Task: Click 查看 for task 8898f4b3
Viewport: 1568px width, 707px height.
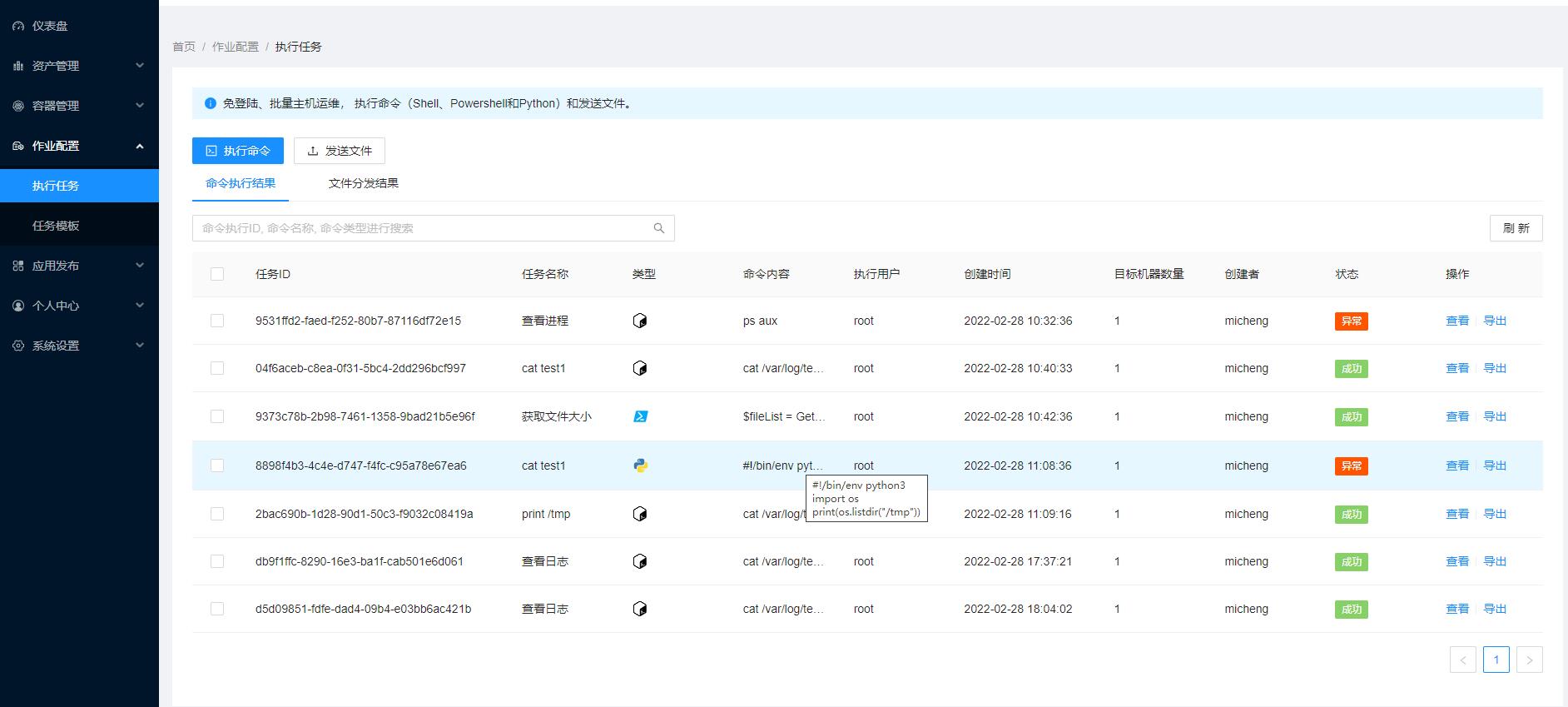Action: click(x=1457, y=466)
